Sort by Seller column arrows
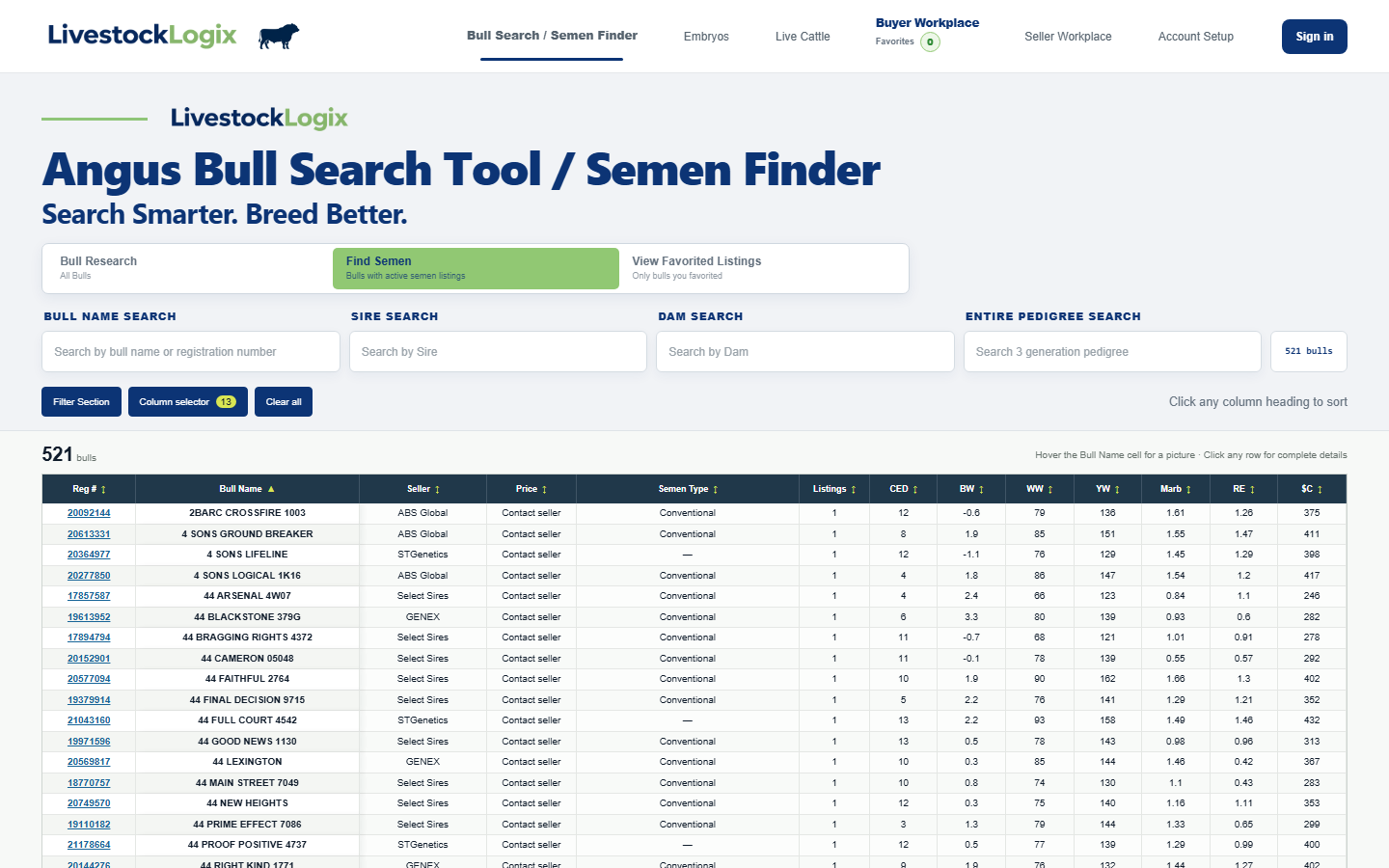1389x868 pixels. click(x=437, y=490)
